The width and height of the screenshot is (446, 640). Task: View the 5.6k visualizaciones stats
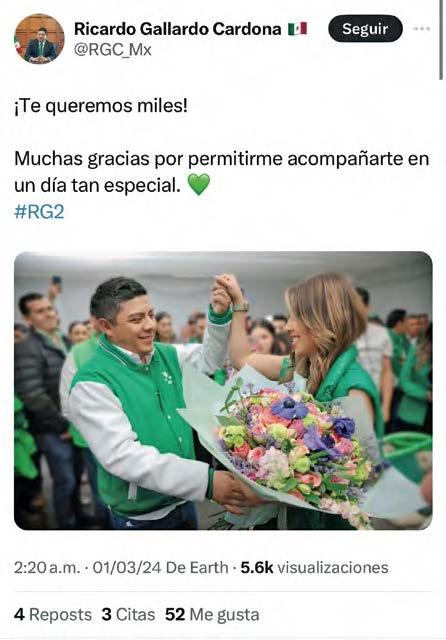[314, 568]
